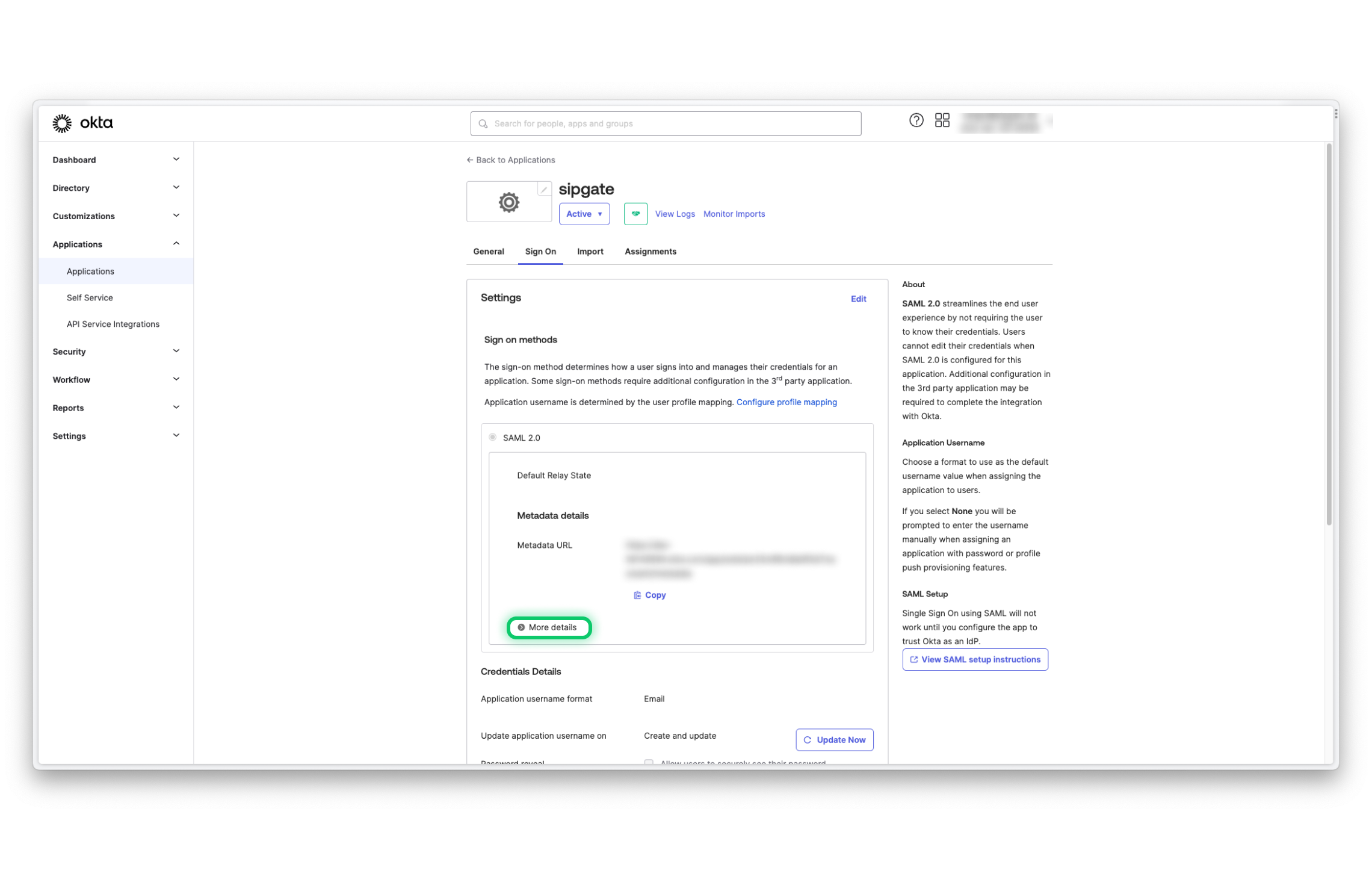
Task: Click the View Logs link
Action: tap(675, 214)
